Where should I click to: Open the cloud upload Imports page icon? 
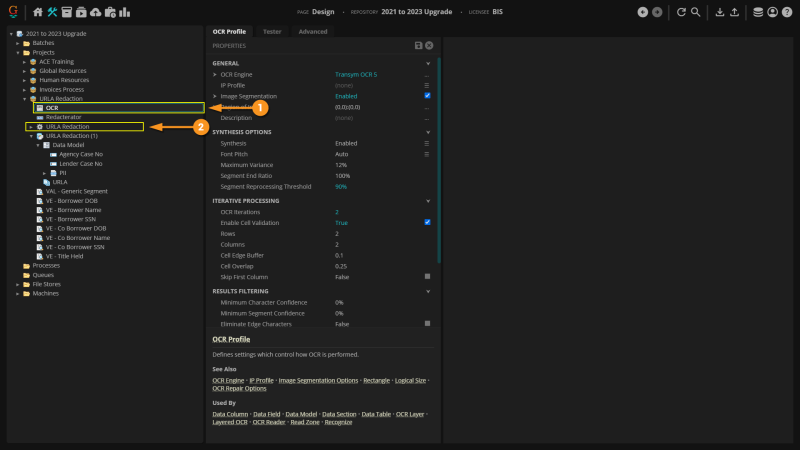coord(95,12)
